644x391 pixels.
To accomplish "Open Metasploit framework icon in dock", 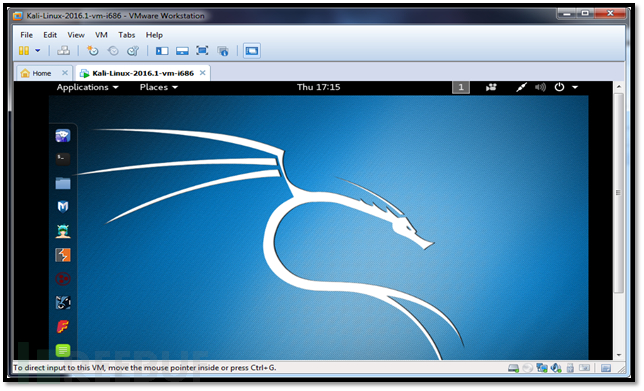I will (63, 207).
